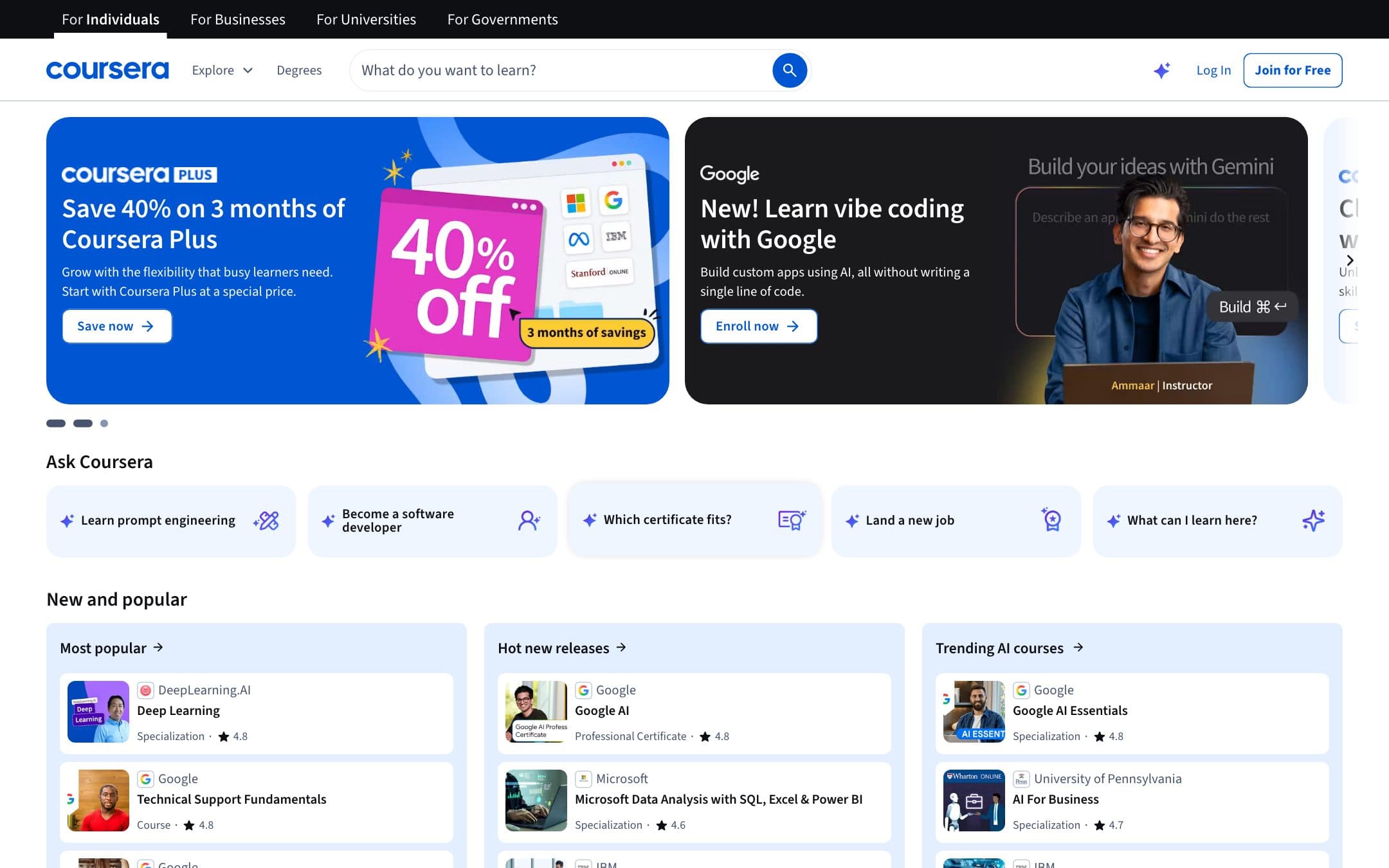Image resolution: width=1389 pixels, height=868 pixels.
Task: Click Microsoft Data Analysis with SQL, Excel & Power BI title
Action: [x=718, y=799]
